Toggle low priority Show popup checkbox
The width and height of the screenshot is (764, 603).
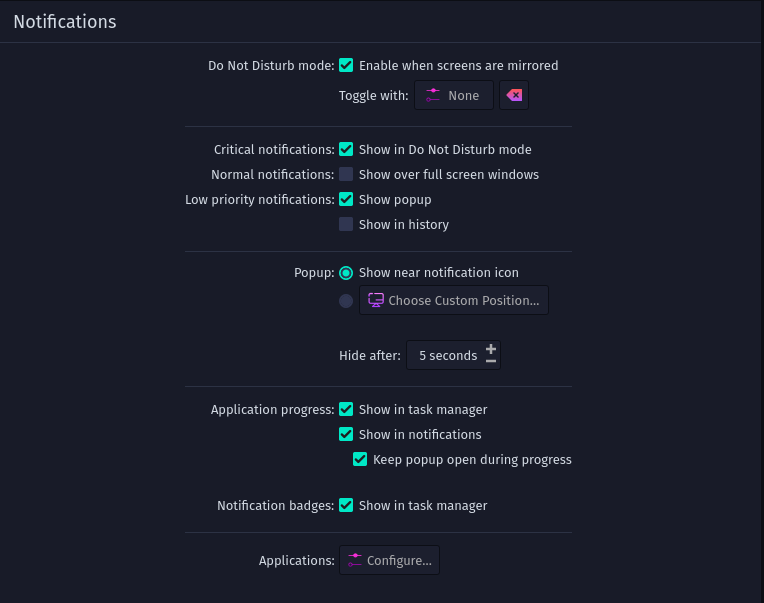pos(346,199)
